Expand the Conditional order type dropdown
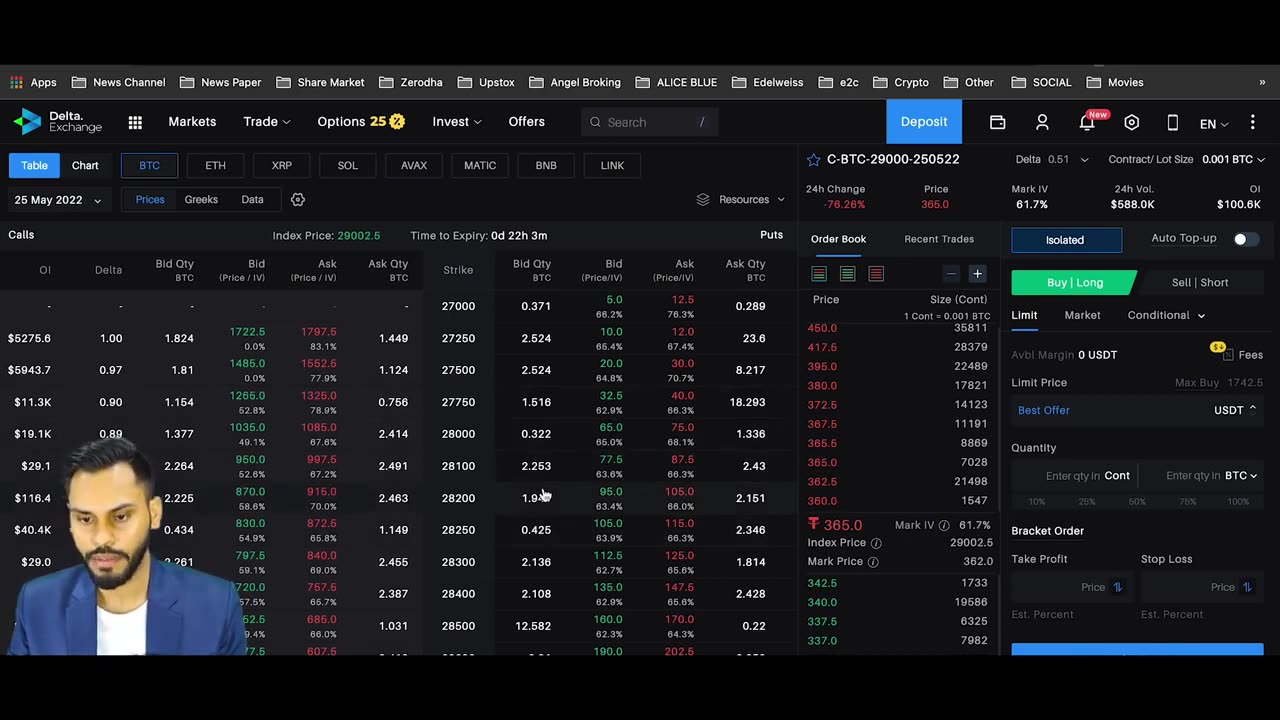Screen dimensions: 1280x720 [1166, 315]
